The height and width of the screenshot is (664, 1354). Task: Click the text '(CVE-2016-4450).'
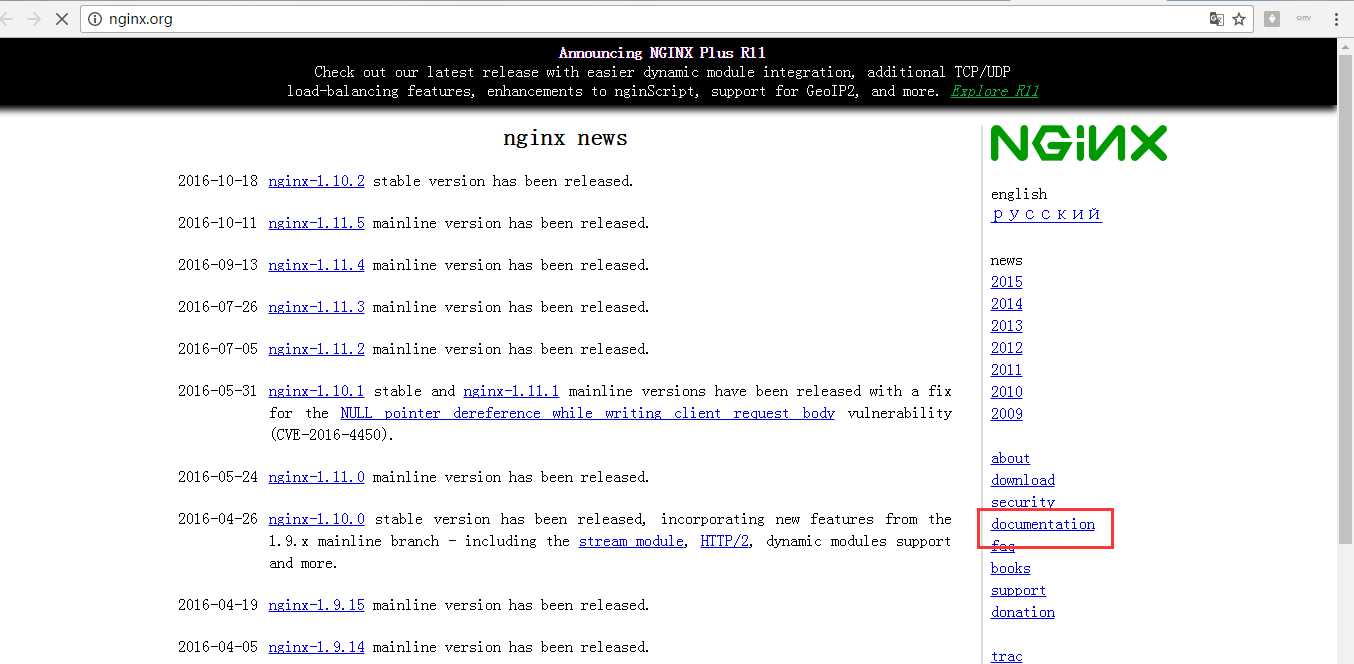click(x=332, y=436)
